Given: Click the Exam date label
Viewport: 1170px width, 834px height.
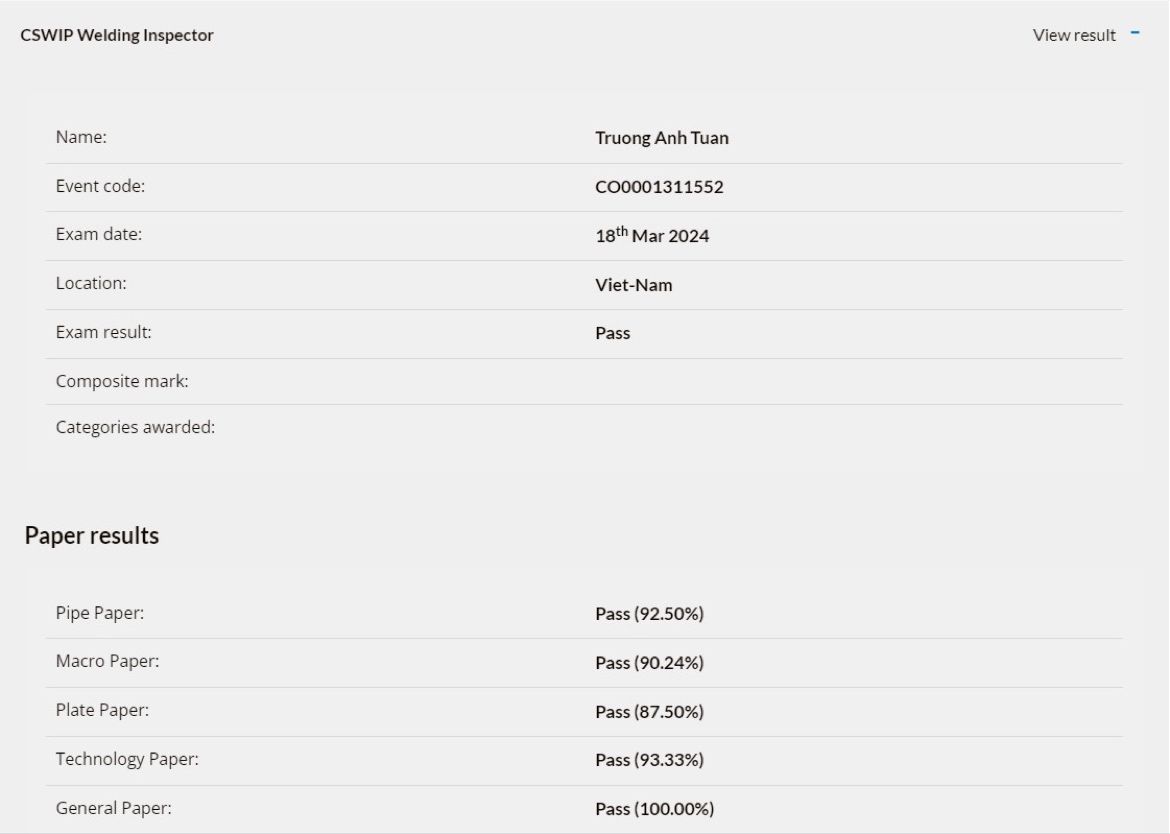Looking at the screenshot, I should (98, 234).
